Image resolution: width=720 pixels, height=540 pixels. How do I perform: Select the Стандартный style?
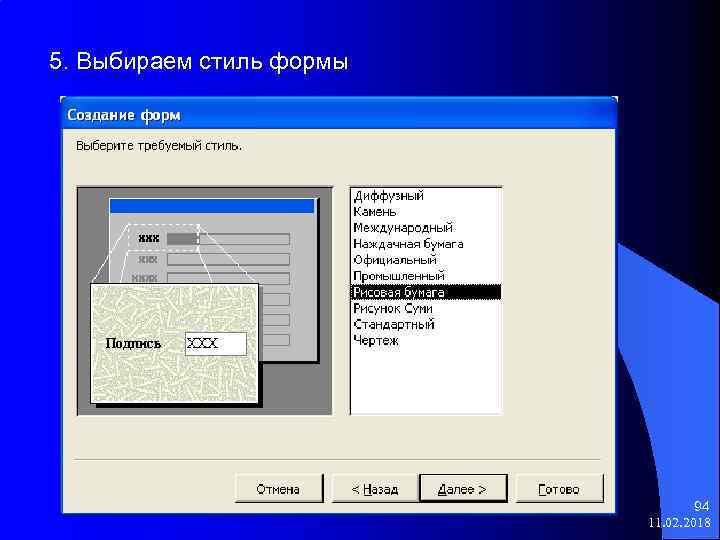426,324
